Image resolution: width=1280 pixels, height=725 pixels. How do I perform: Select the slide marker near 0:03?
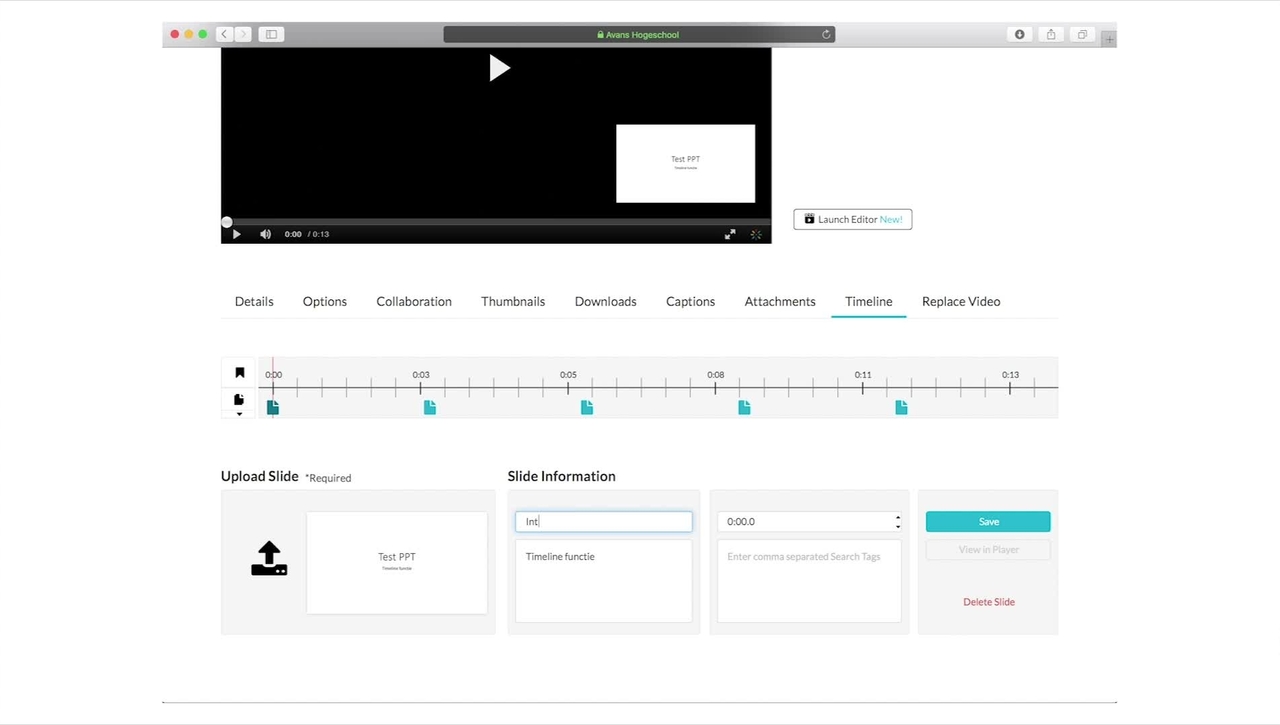pos(430,407)
